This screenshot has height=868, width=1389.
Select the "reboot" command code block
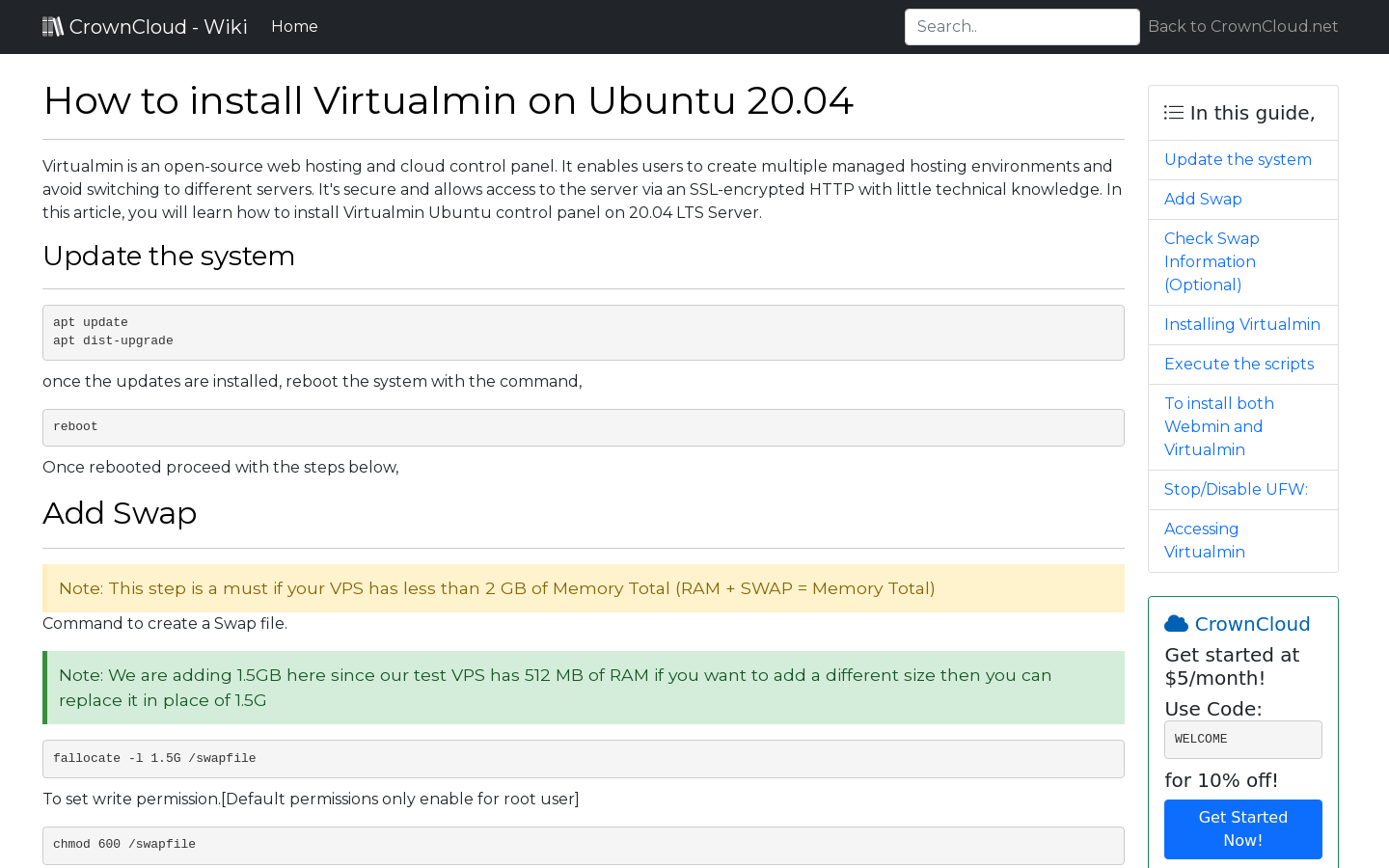pos(583,427)
